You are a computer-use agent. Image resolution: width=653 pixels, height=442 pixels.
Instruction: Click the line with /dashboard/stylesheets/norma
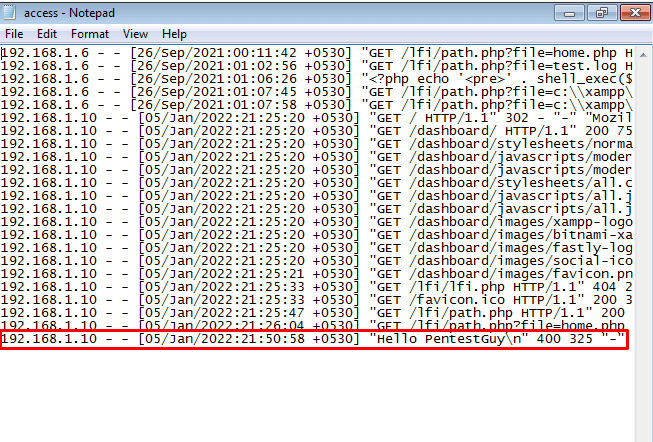point(317,144)
